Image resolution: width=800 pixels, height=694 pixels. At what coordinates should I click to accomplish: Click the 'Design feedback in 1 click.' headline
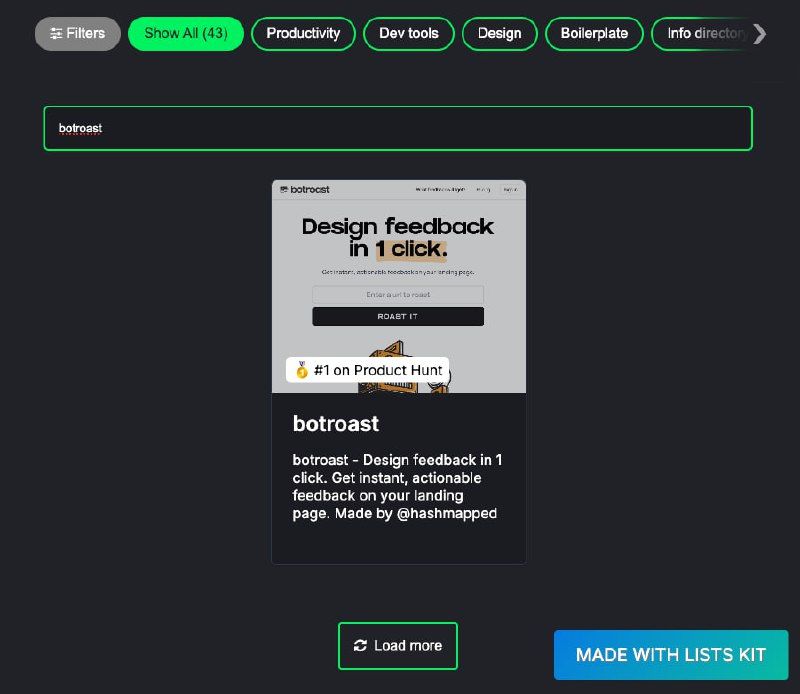398,237
